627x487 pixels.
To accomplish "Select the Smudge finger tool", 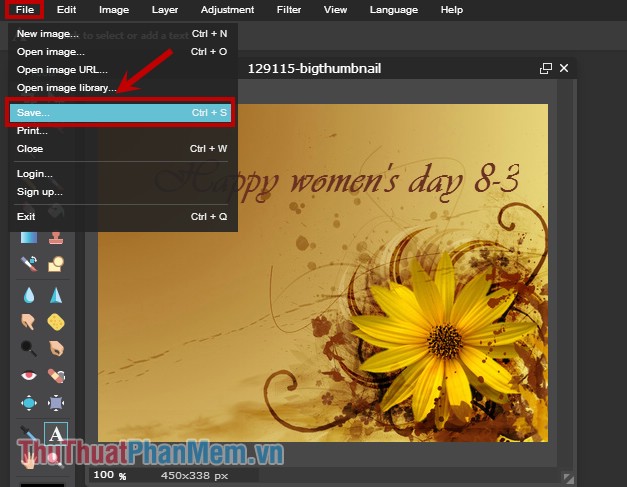I will (29, 322).
